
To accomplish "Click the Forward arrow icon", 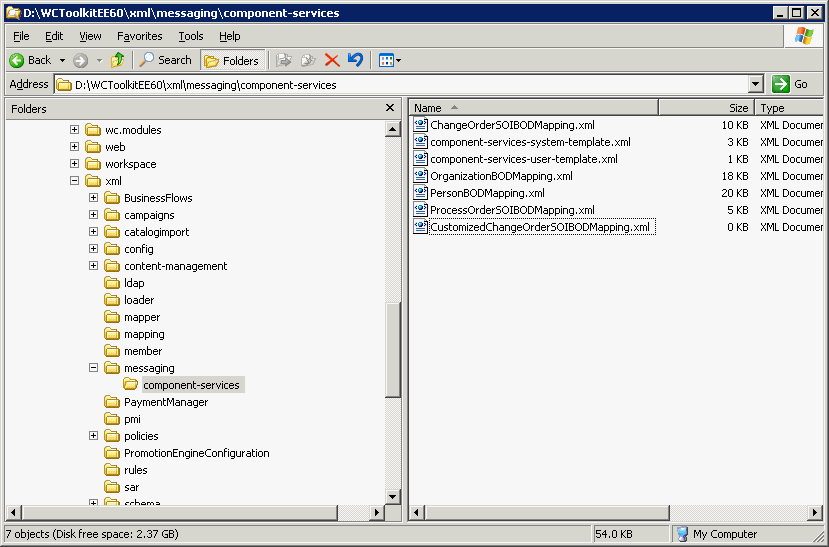I will pyautogui.click(x=80, y=60).
